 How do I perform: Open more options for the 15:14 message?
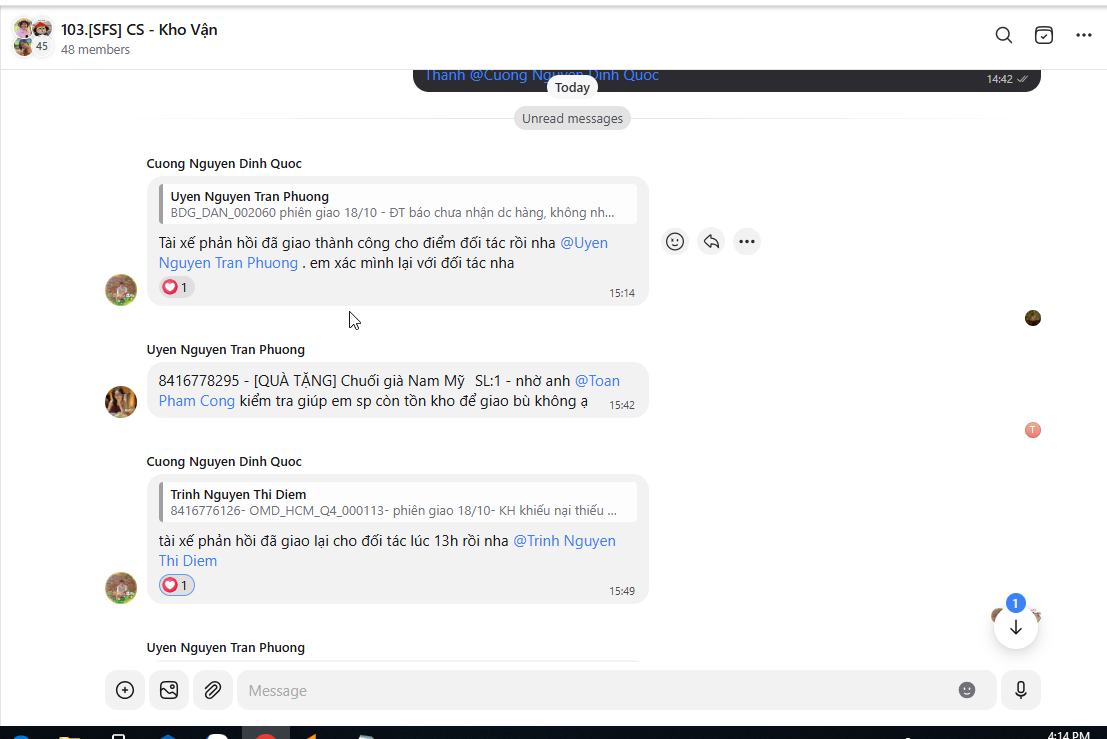point(747,241)
